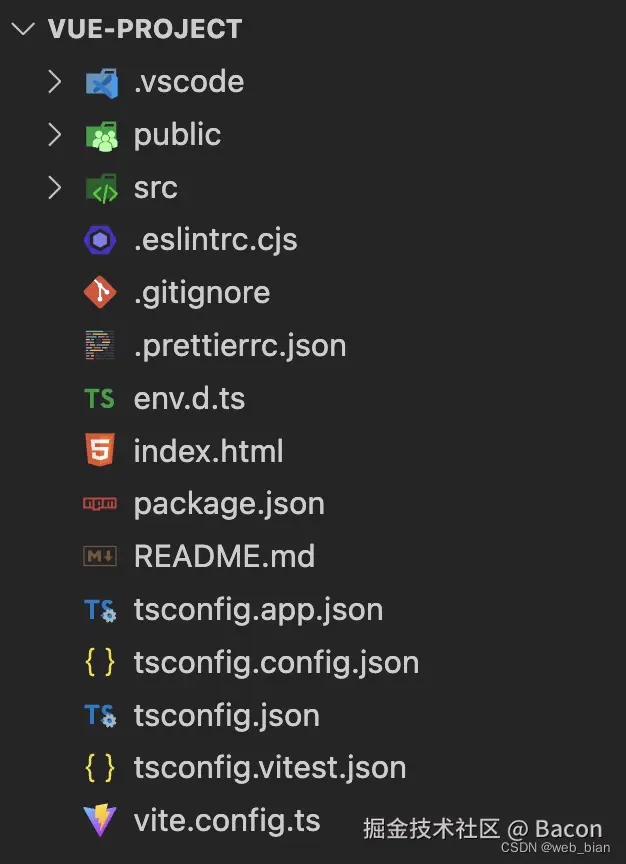
Task: Click the Vite icon beside vite.config.ts
Action: pyautogui.click(x=100, y=821)
